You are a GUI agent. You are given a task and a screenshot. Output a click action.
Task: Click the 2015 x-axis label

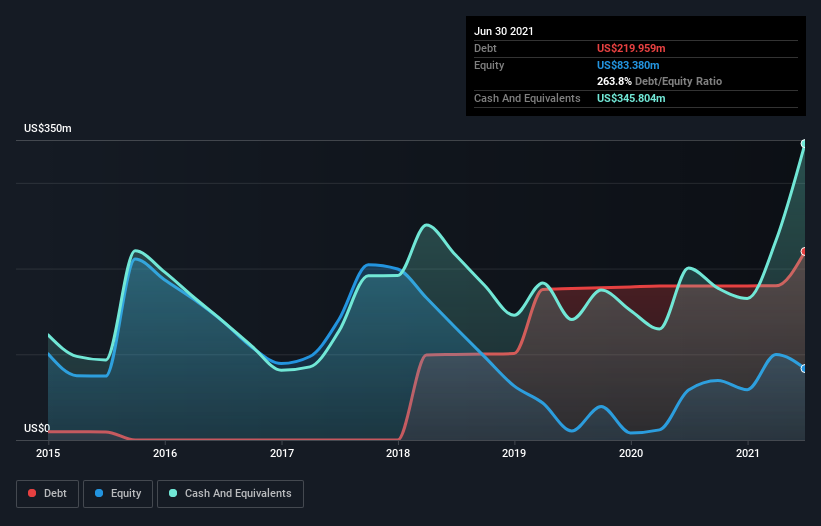click(x=48, y=453)
